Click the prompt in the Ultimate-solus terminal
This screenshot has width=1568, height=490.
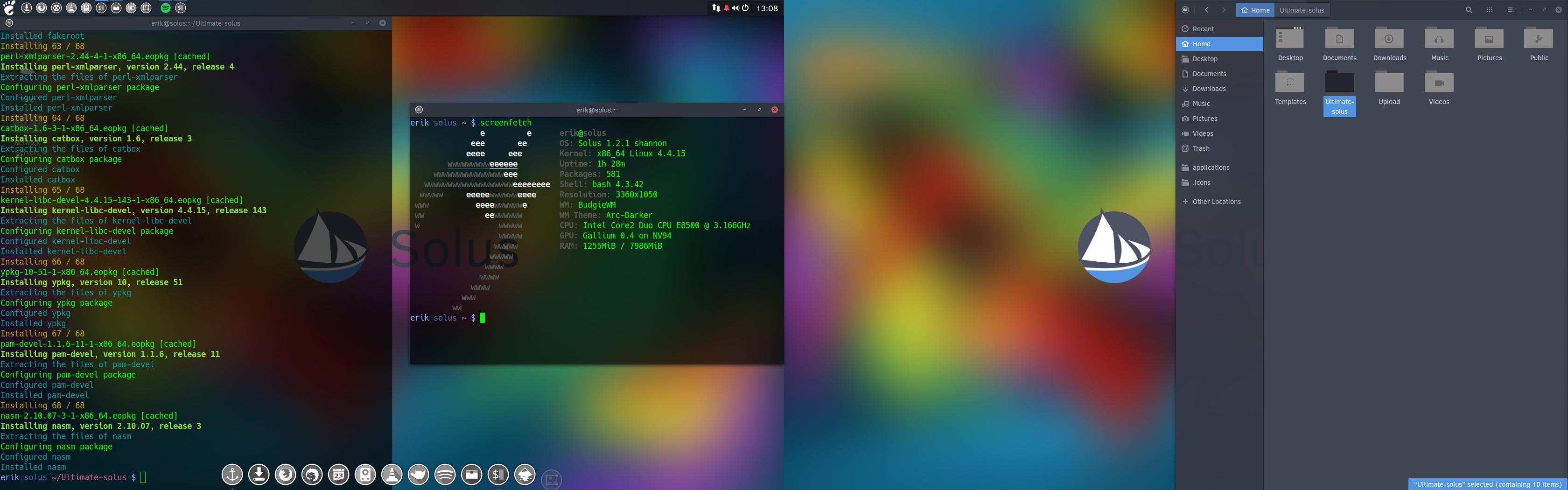coord(73,478)
